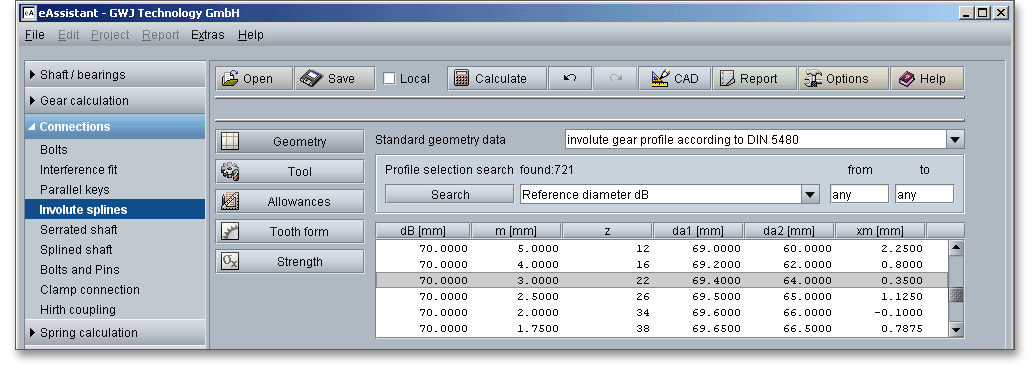Screen dimensions: 1030x365
Task: Open Options settings button
Action: [843, 79]
